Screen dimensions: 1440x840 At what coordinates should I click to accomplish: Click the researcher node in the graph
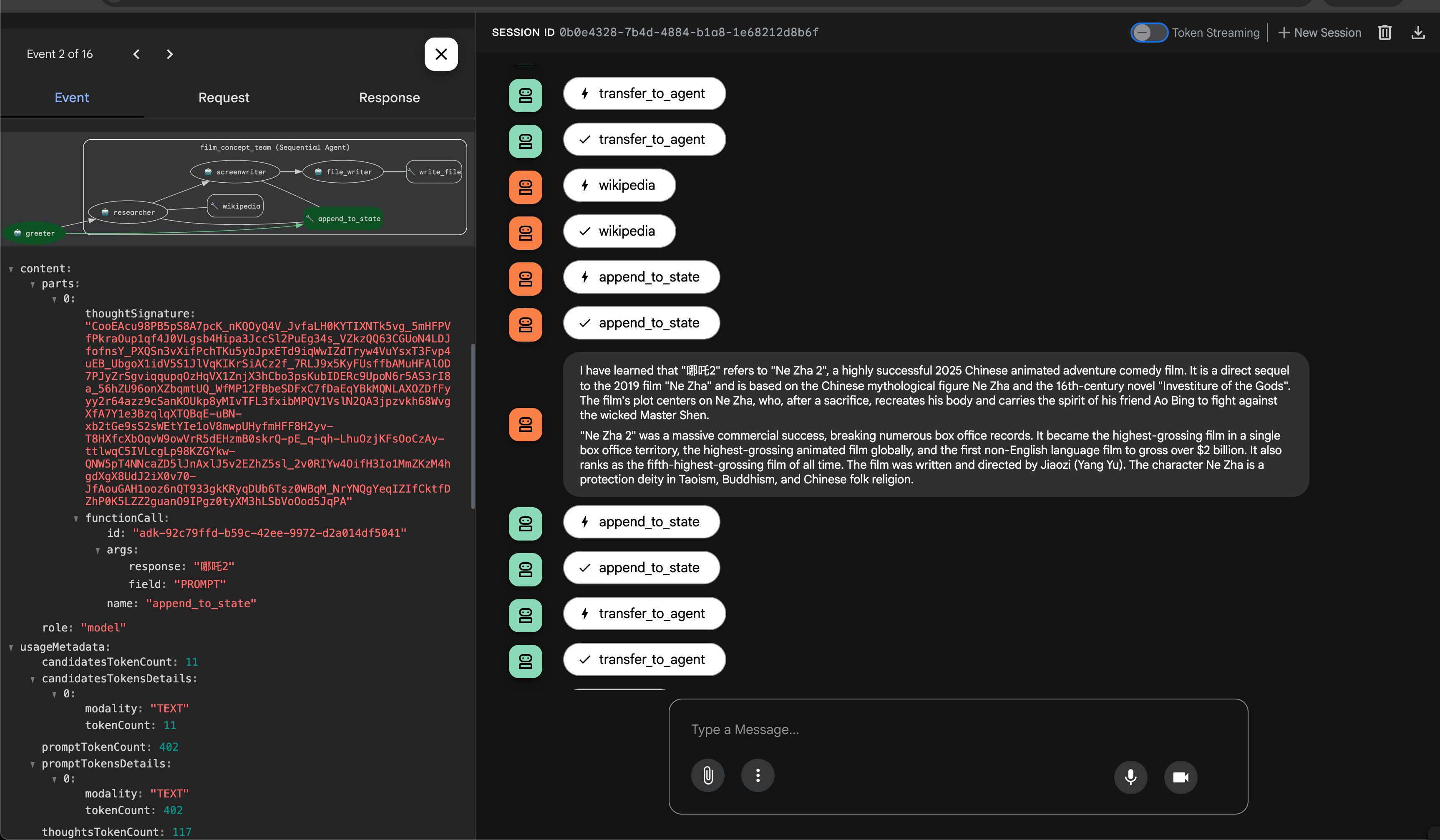click(128, 212)
